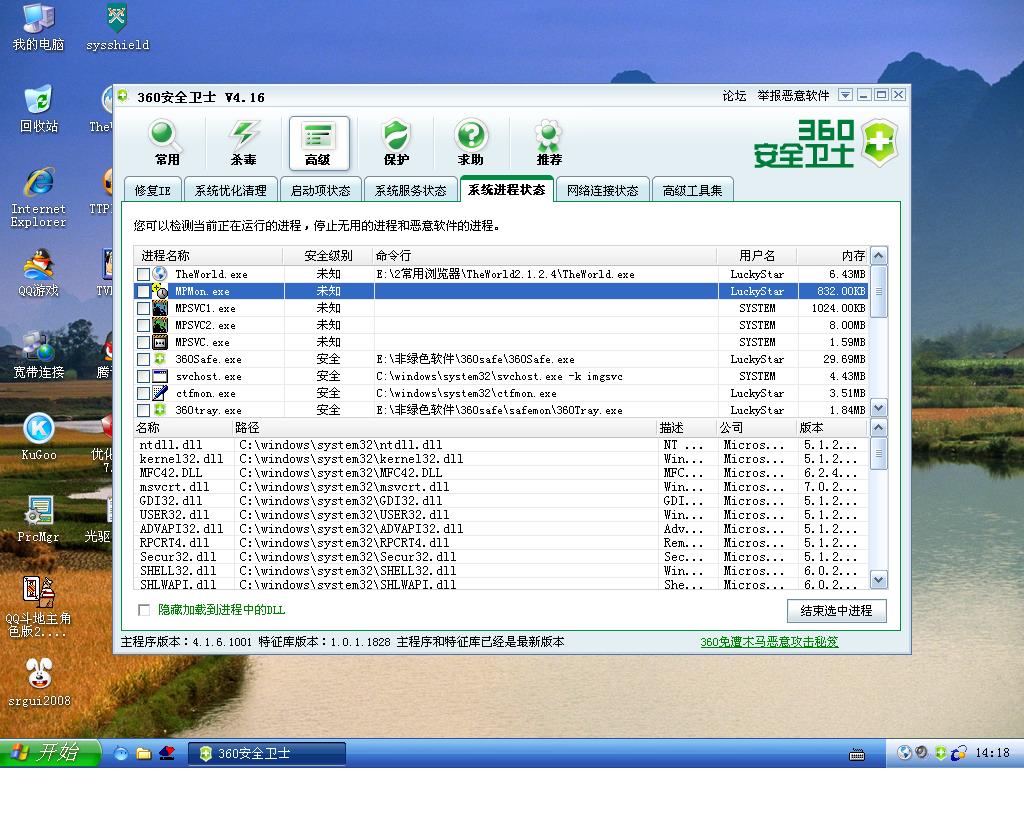The image size is (1024, 820).
Task: Check the box for MPSVC2.exe process
Action: (x=143, y=325)
